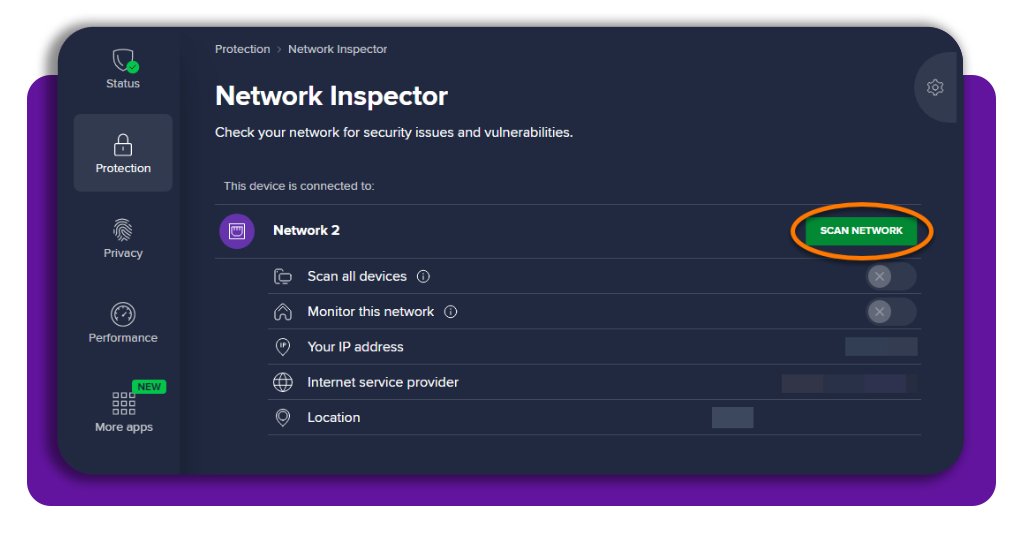Click the blurred Internet service provider value
This screenshot has height=536, width=1024.
(850, 383)
